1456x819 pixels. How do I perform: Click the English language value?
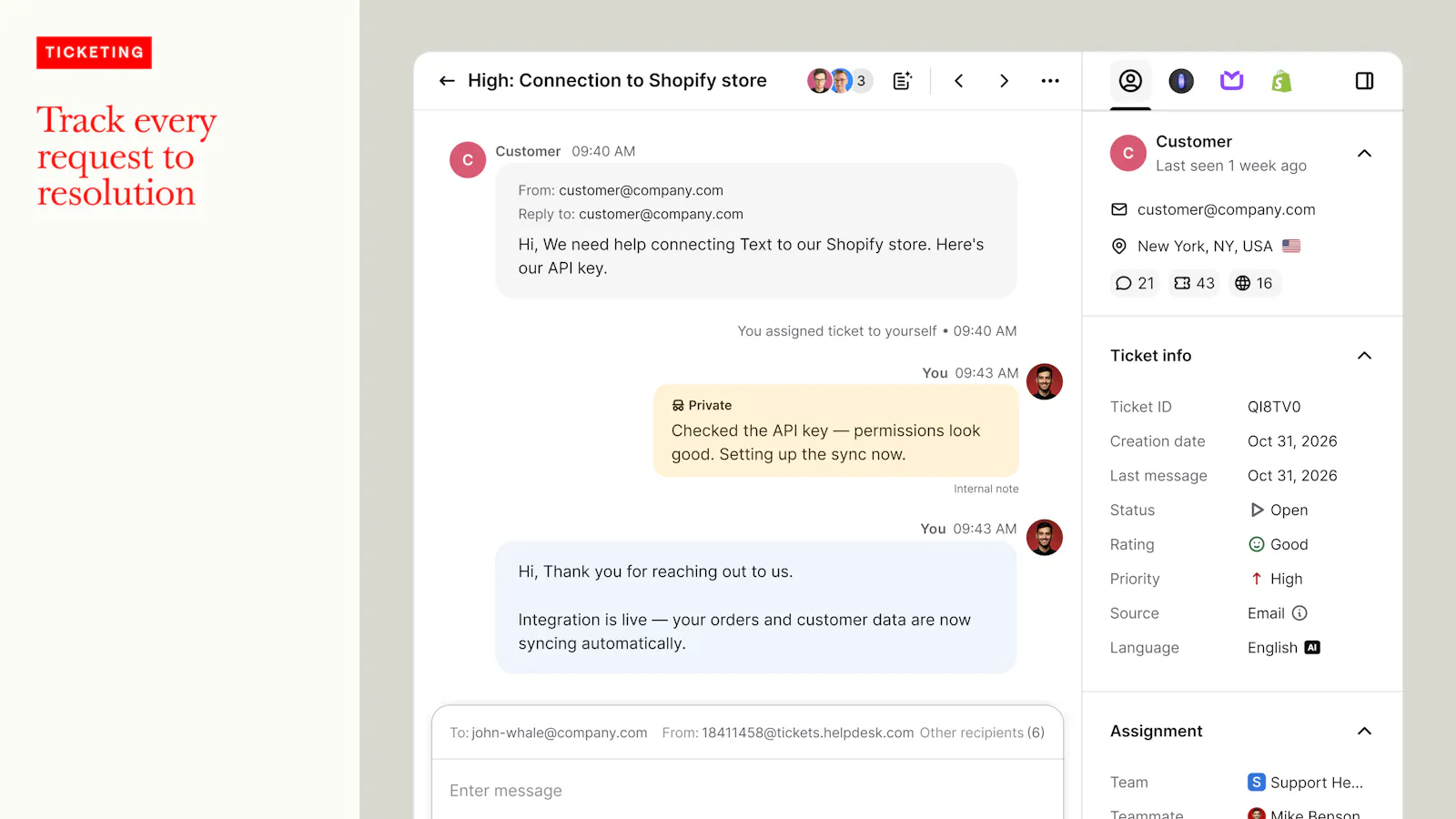click(x=1272, y=648)
